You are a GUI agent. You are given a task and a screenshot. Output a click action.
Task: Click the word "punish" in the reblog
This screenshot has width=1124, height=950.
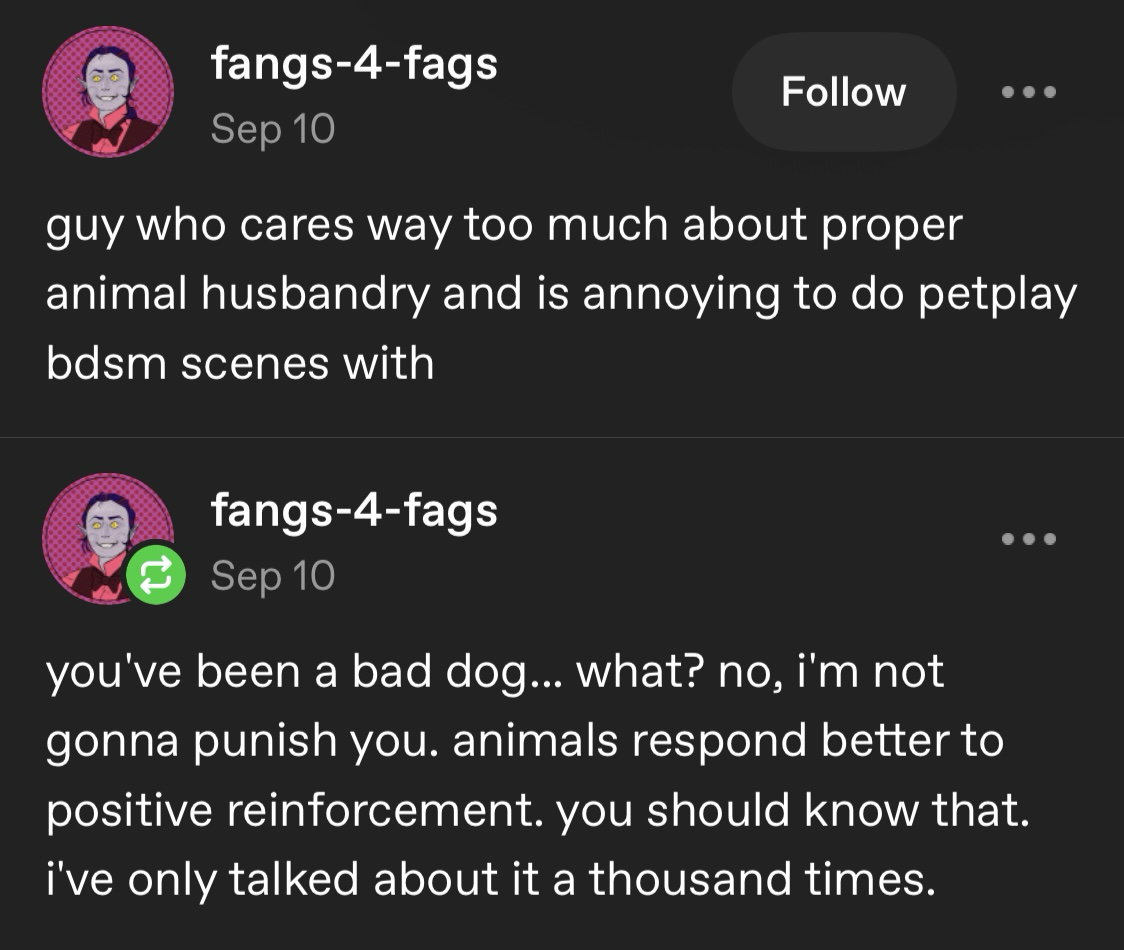[x=276, y=741]
